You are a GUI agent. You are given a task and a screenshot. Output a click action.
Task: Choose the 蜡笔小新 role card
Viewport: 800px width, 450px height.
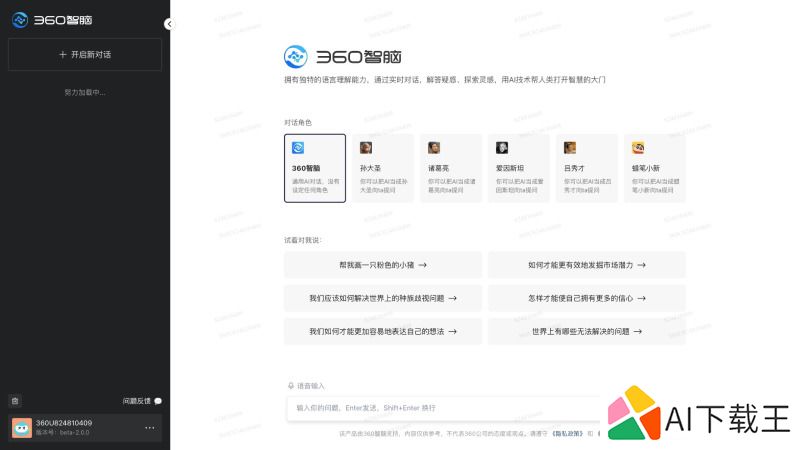[655, 168]
